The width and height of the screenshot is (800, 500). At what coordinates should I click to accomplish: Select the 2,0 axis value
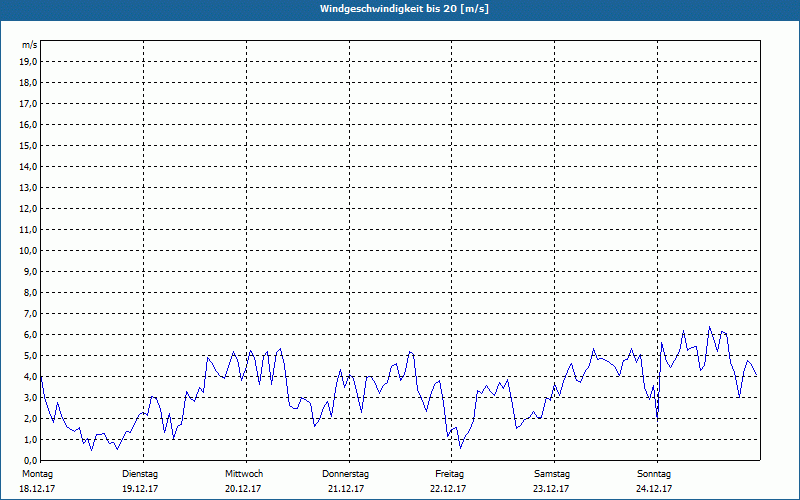pos(30,419)
